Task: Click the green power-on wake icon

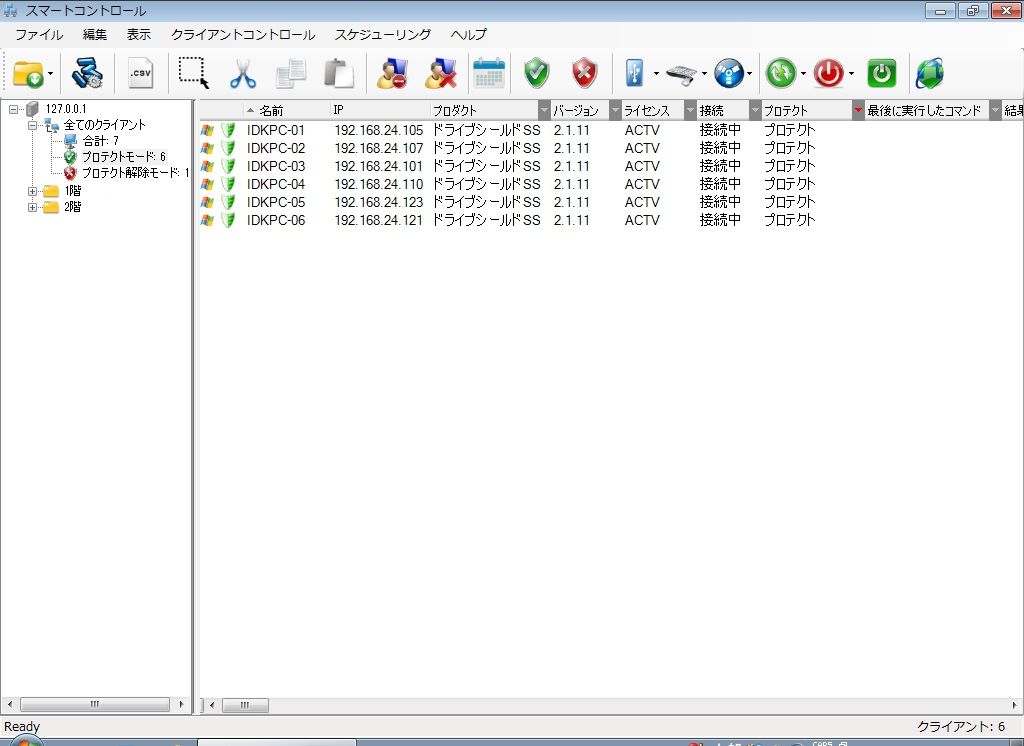Action: 881,73
